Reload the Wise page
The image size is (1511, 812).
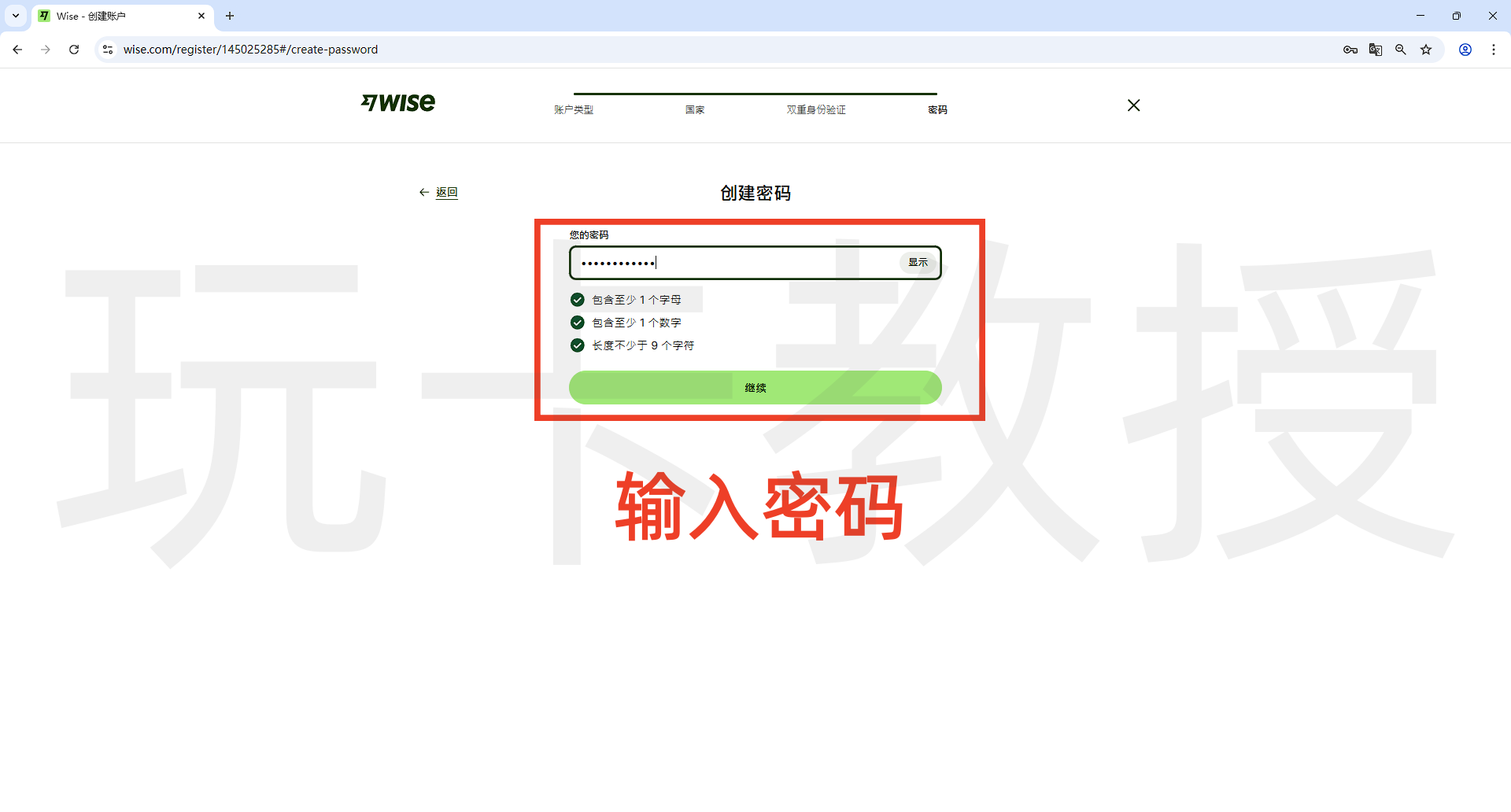point(74,50)
